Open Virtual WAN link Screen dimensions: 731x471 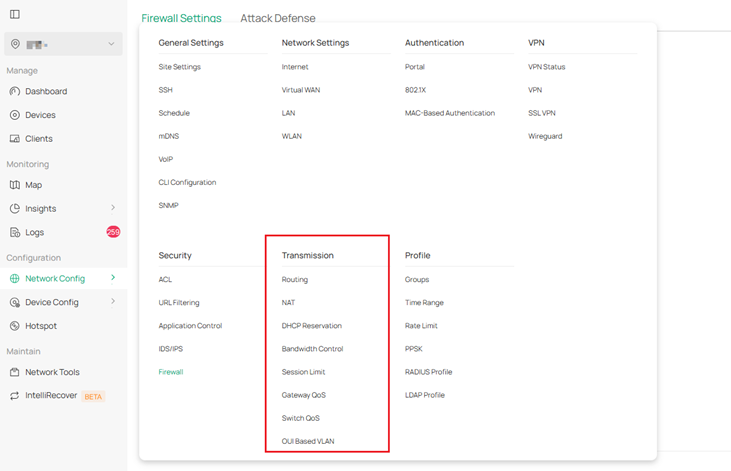click(x=301, y=90)
